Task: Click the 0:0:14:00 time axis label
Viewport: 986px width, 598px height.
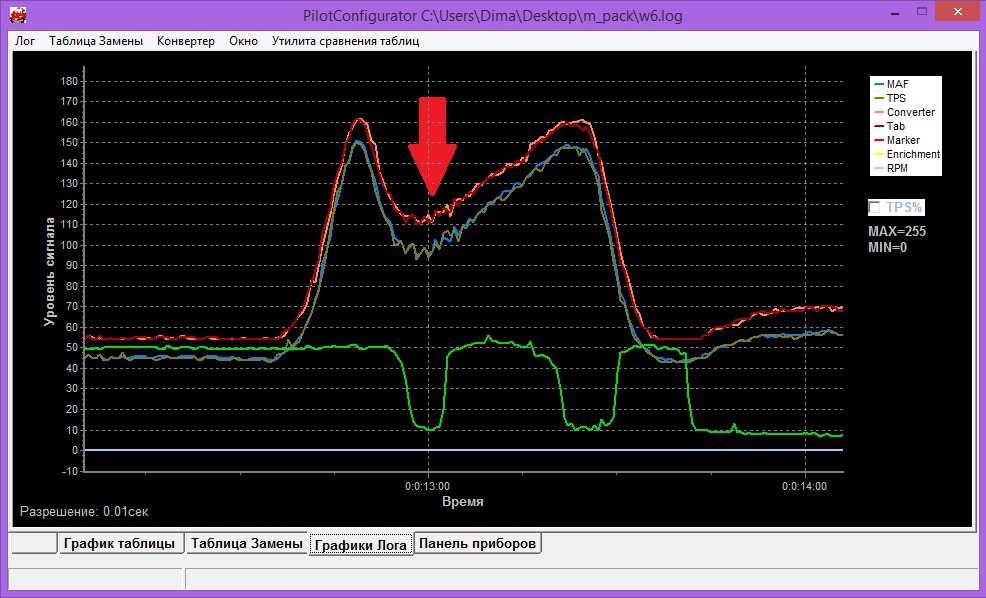Action: tap(804, 487)
